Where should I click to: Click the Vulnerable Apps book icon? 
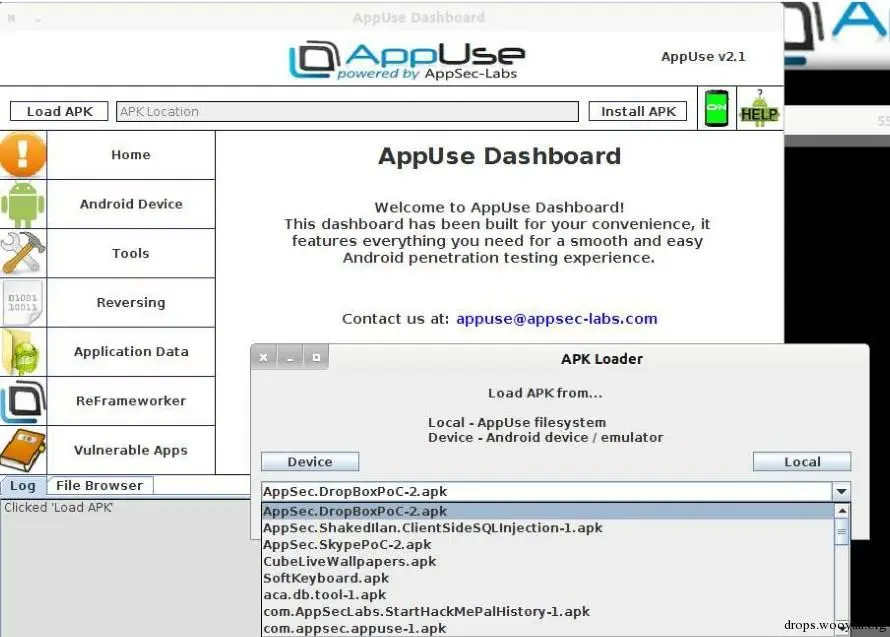pos(23,450)
